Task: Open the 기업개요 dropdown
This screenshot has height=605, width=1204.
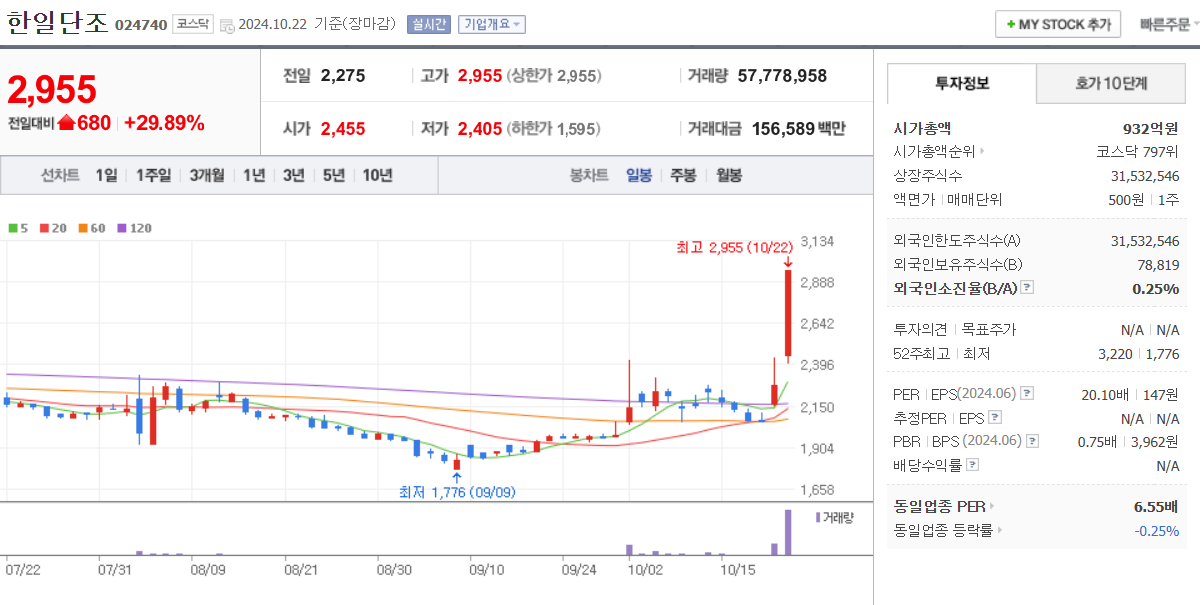Action: tap(491, 24)
